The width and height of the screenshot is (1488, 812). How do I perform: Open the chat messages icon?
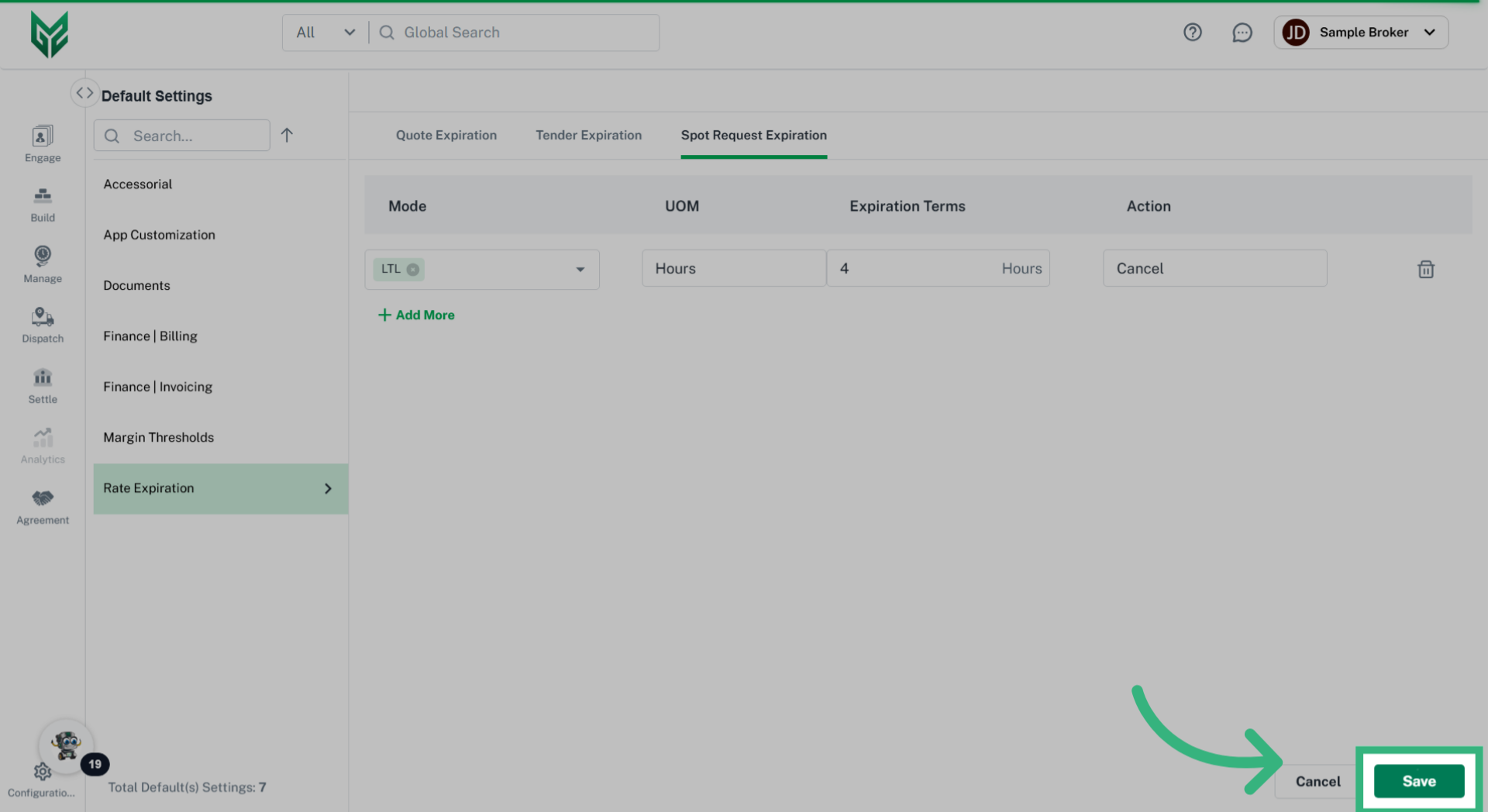(1242, 33)
